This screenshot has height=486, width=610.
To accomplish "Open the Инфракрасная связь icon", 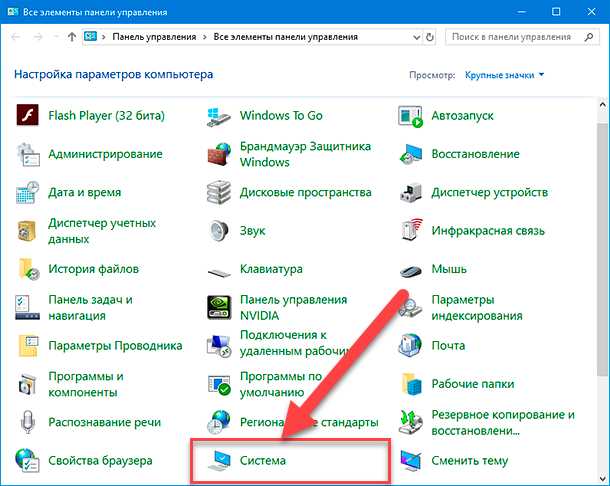I will click(410, 230).
